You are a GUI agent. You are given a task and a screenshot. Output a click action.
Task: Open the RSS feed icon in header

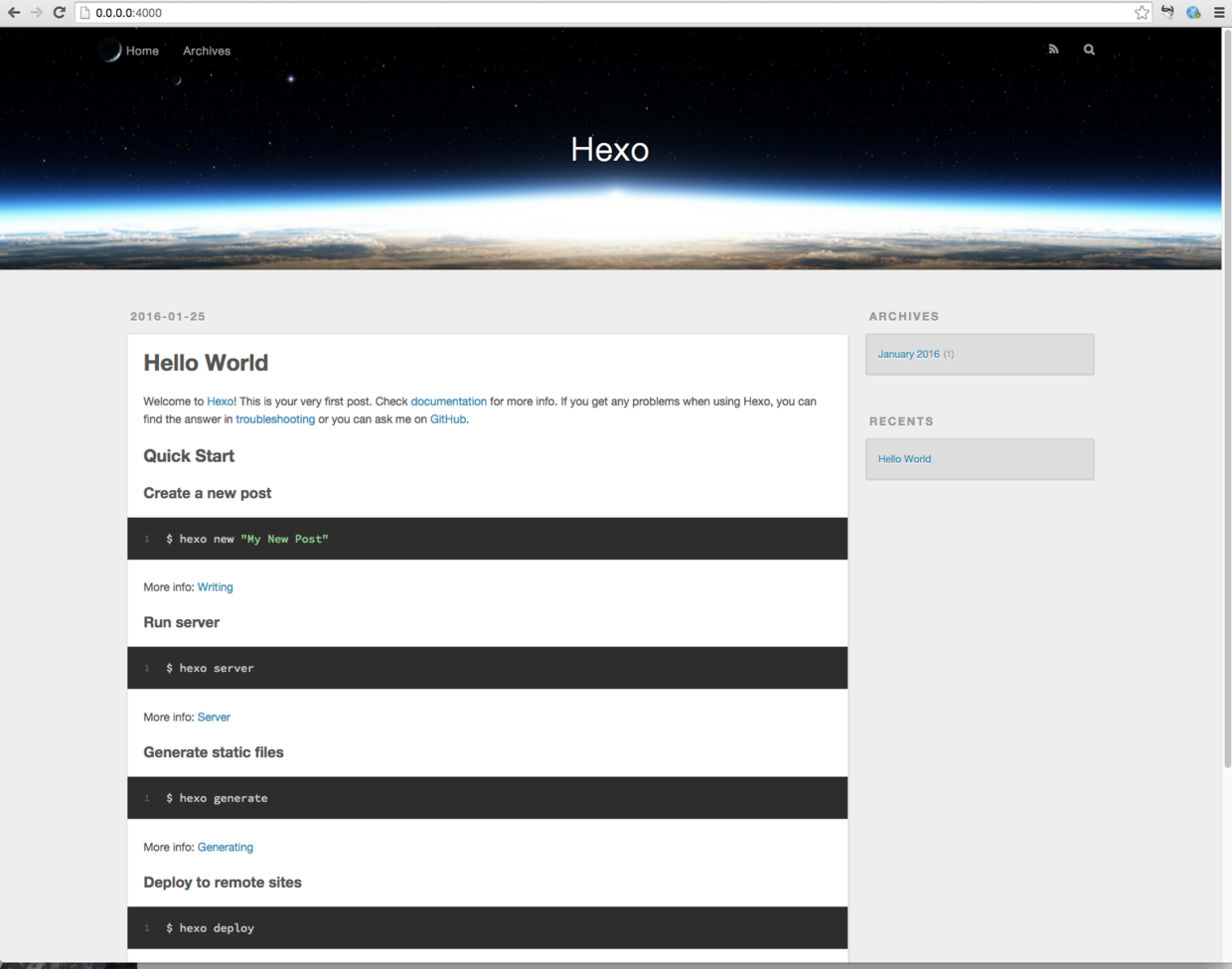[1053, 49]
